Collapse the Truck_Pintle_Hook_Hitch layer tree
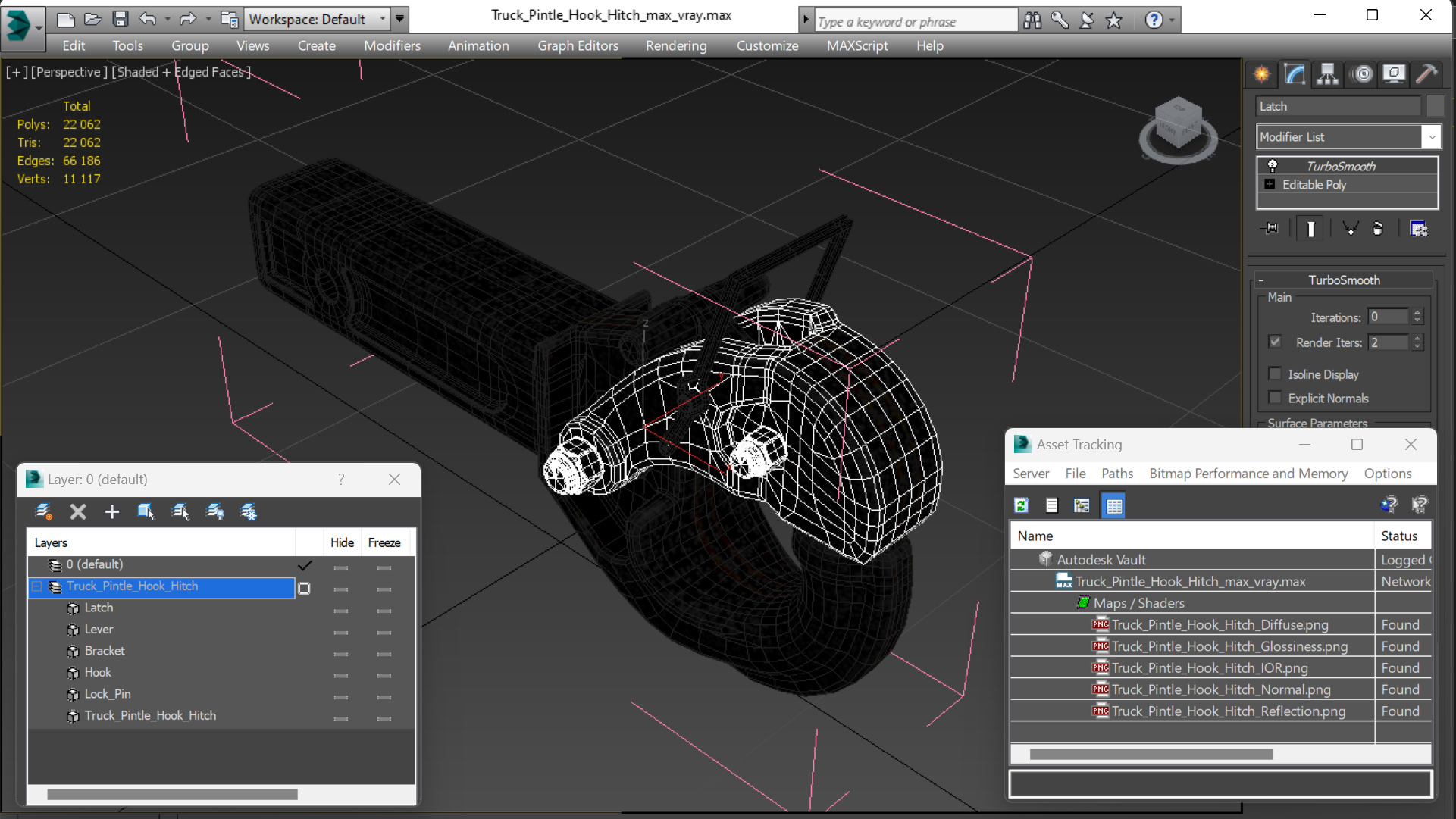This screenshot has height=819, width=1456. pos(36,586)
